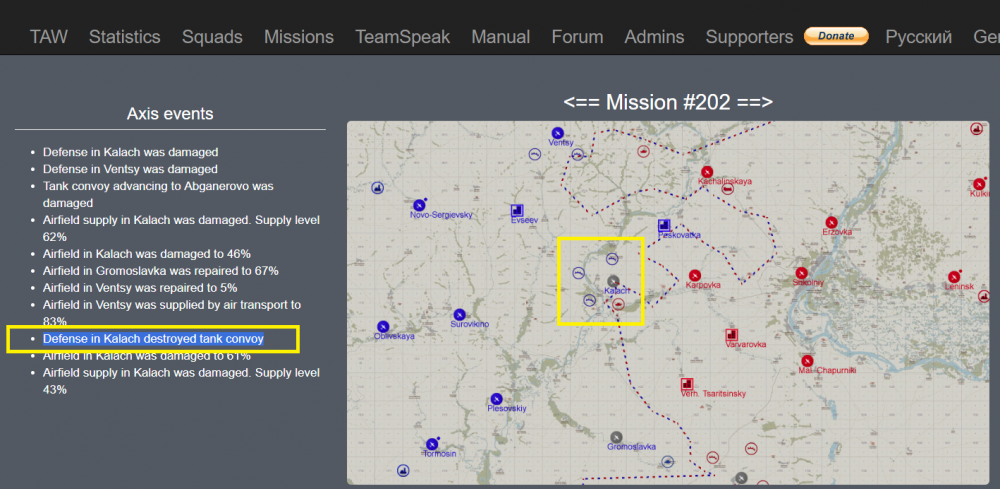Screen dimensions: 1000x489
Task: Open the Missions page
Action: point(299,37)
